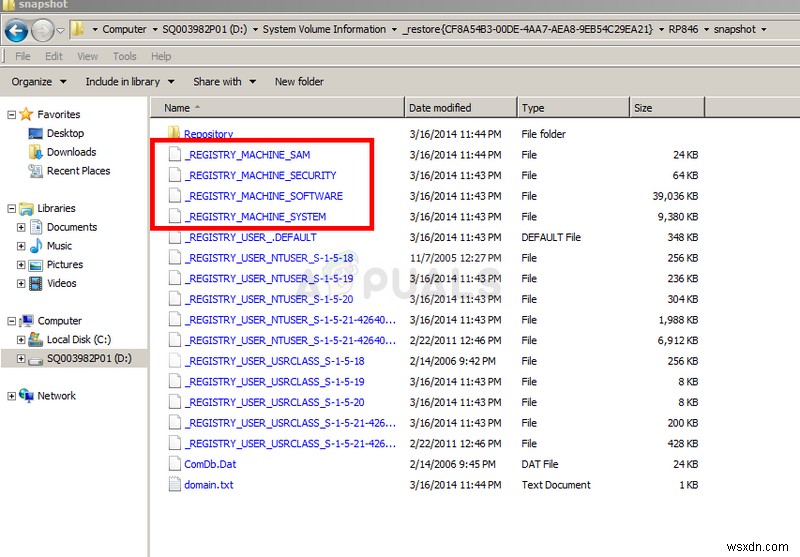Expand the Network tree node
The height and width of the screenshot is (557, 800).
pos(12,396)
